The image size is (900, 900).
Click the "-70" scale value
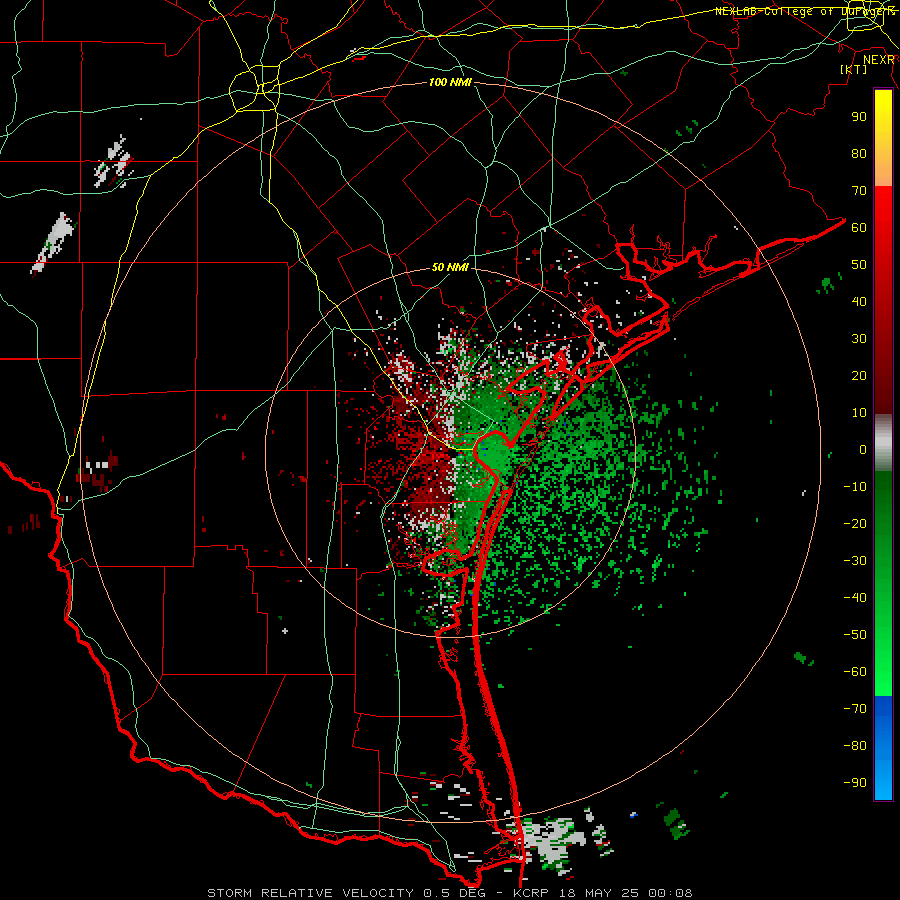click(855, 709)
